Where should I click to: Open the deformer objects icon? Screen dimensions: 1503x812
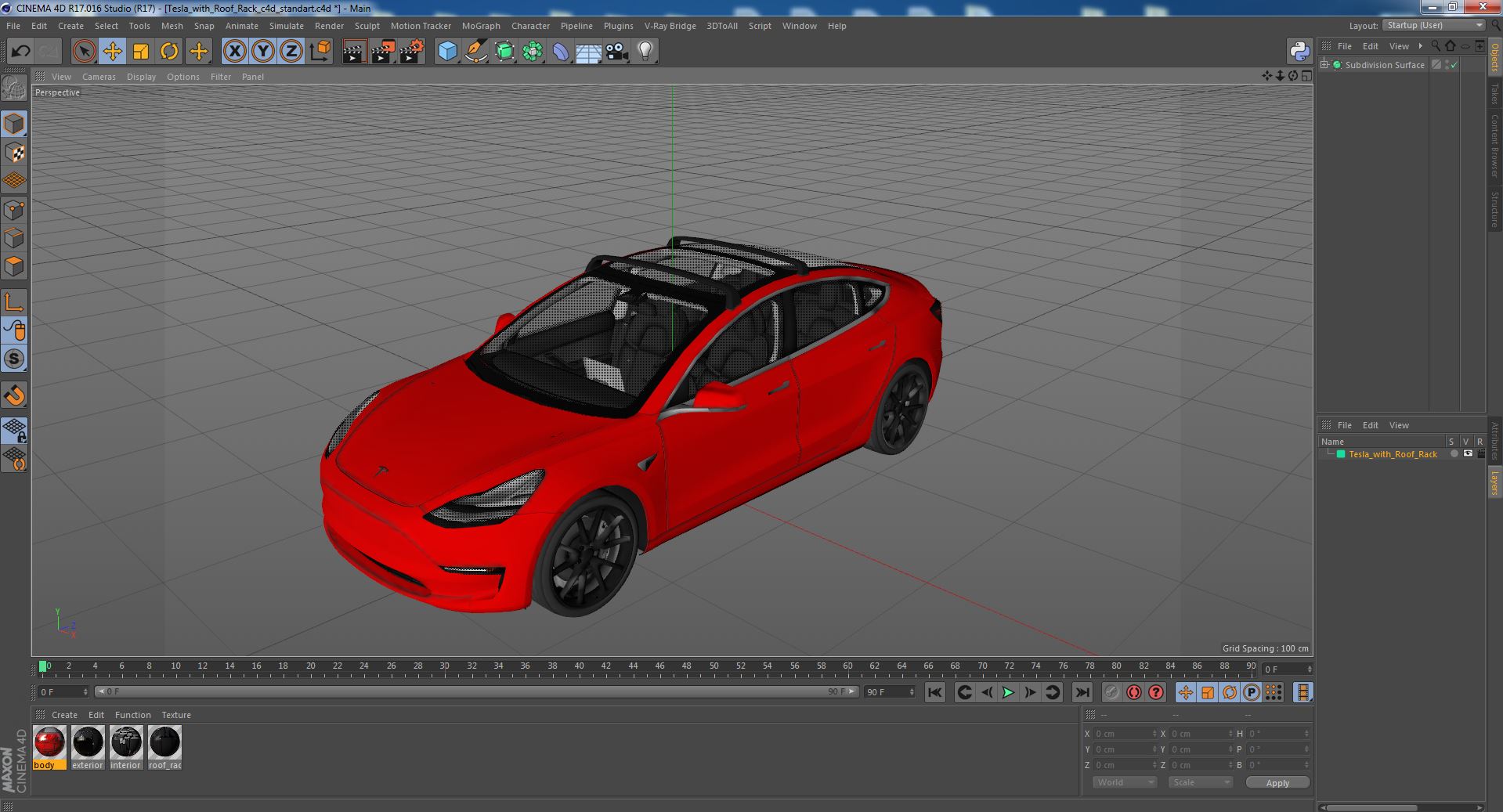[561, 52]
